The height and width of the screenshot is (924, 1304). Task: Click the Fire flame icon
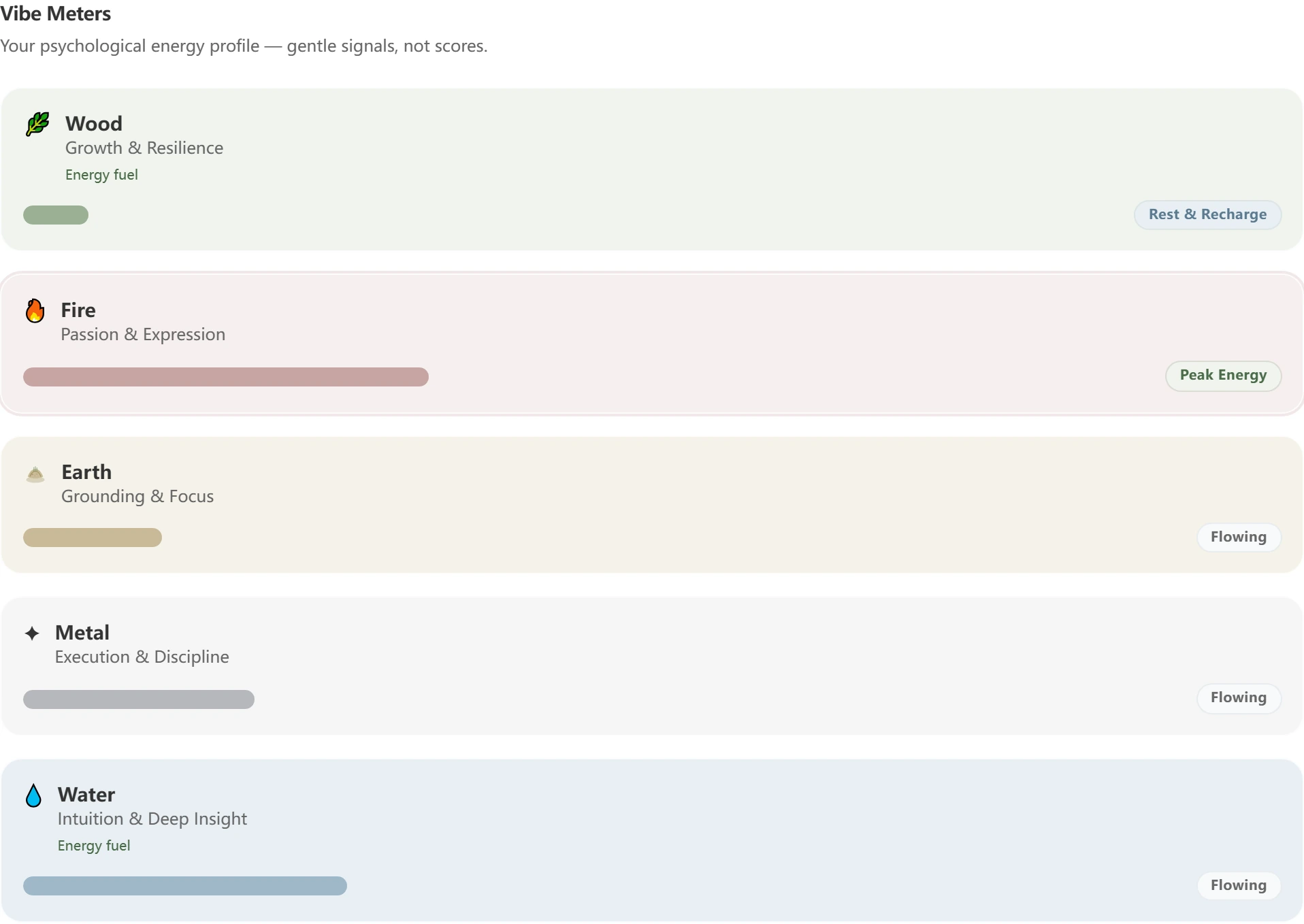click(x=35, y=310)
